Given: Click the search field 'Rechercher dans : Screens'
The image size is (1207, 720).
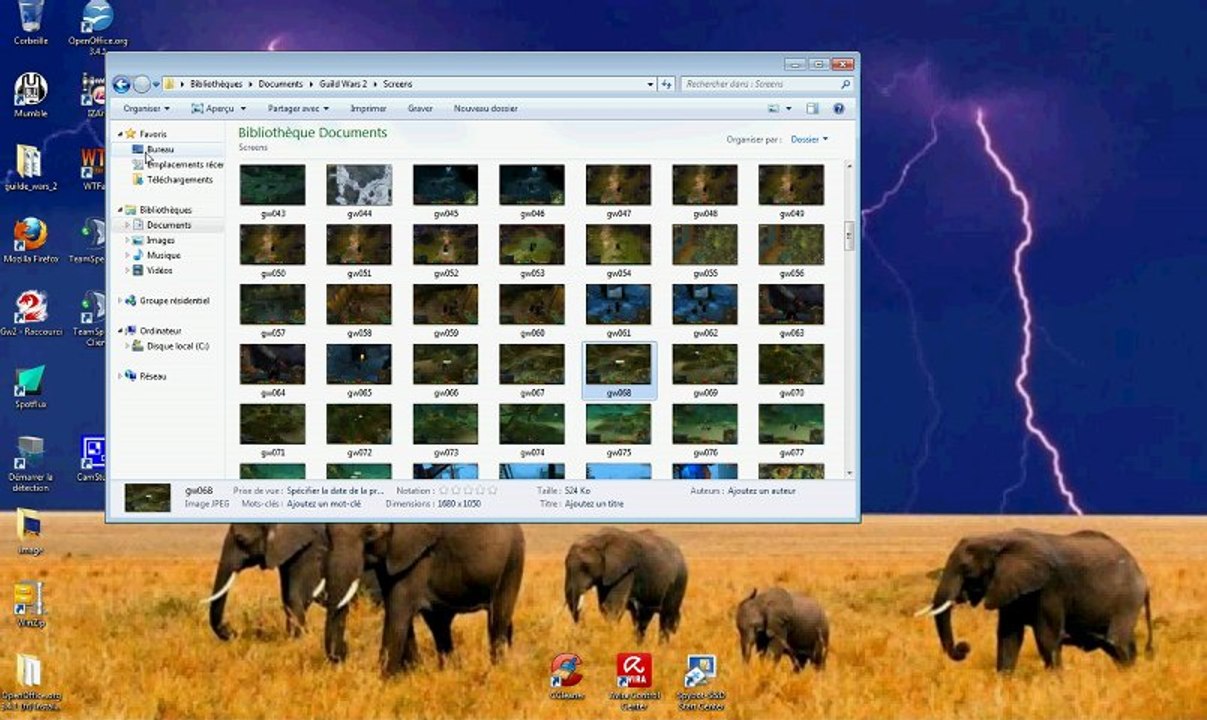Looking at the screenshot, I should pos(767,84).
